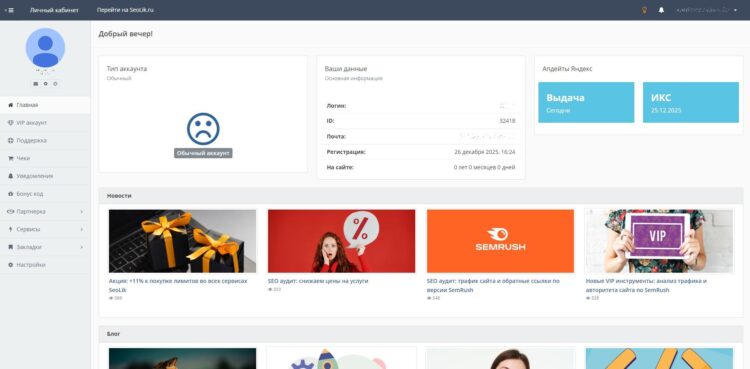Open 'Личный кабинет' in top bar
The height and width of the screenshot is (369, 750).
[54, 10]
